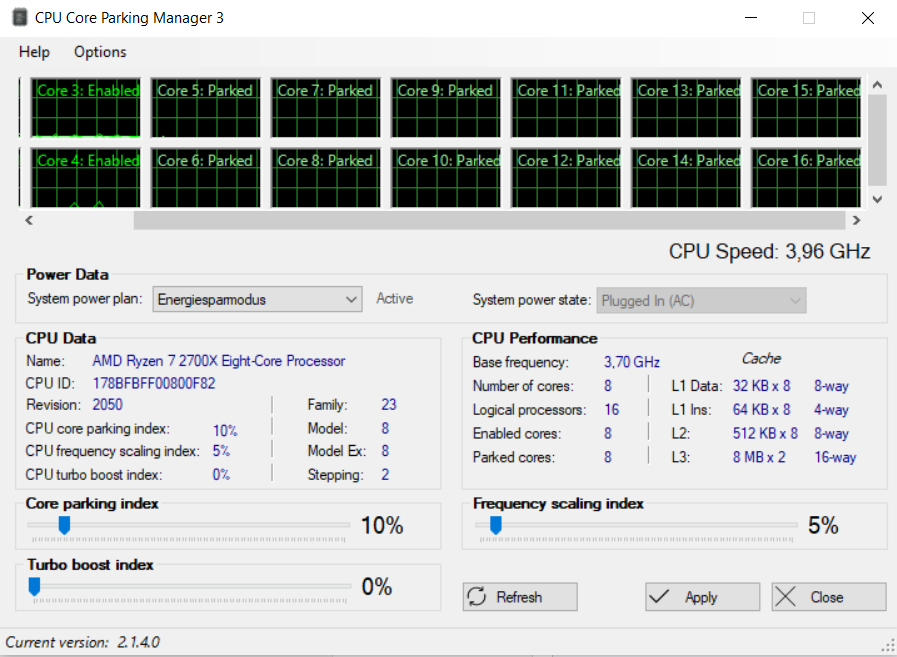The width and height of the screenshot is (897, 657).
Task: Select the Core 7 Parked graph
Action: pyautogui.click(x=326, y=108)
